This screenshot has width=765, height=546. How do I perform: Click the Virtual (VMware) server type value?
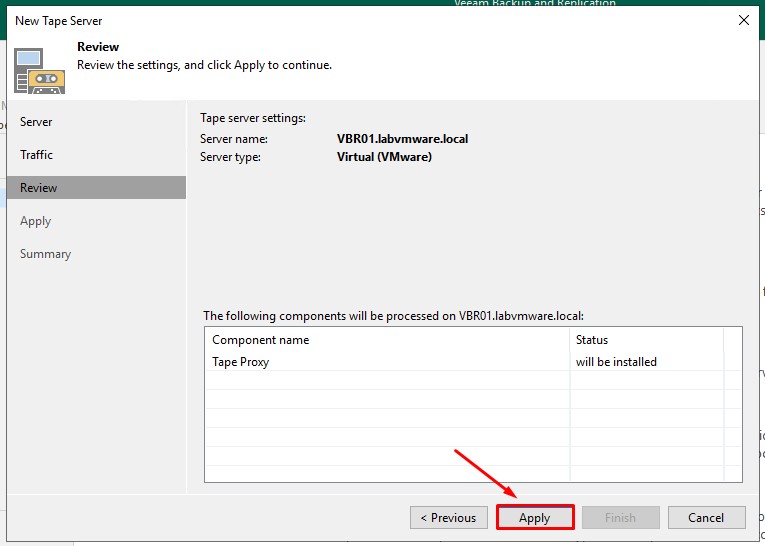(x=384, y=157)
